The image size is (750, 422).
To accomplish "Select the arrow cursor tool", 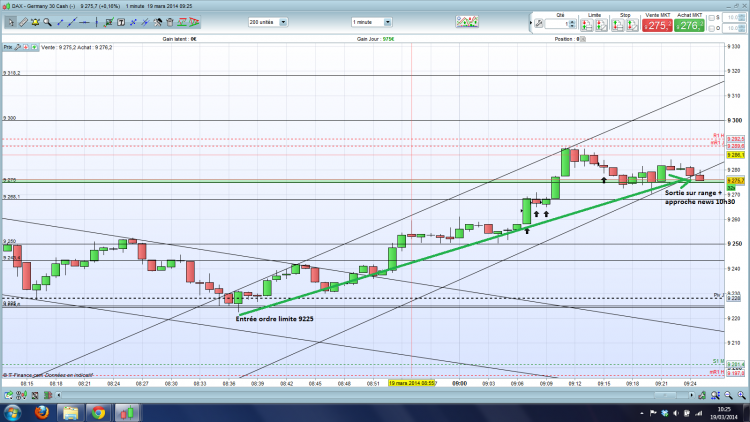I will (x=11, y=22).
